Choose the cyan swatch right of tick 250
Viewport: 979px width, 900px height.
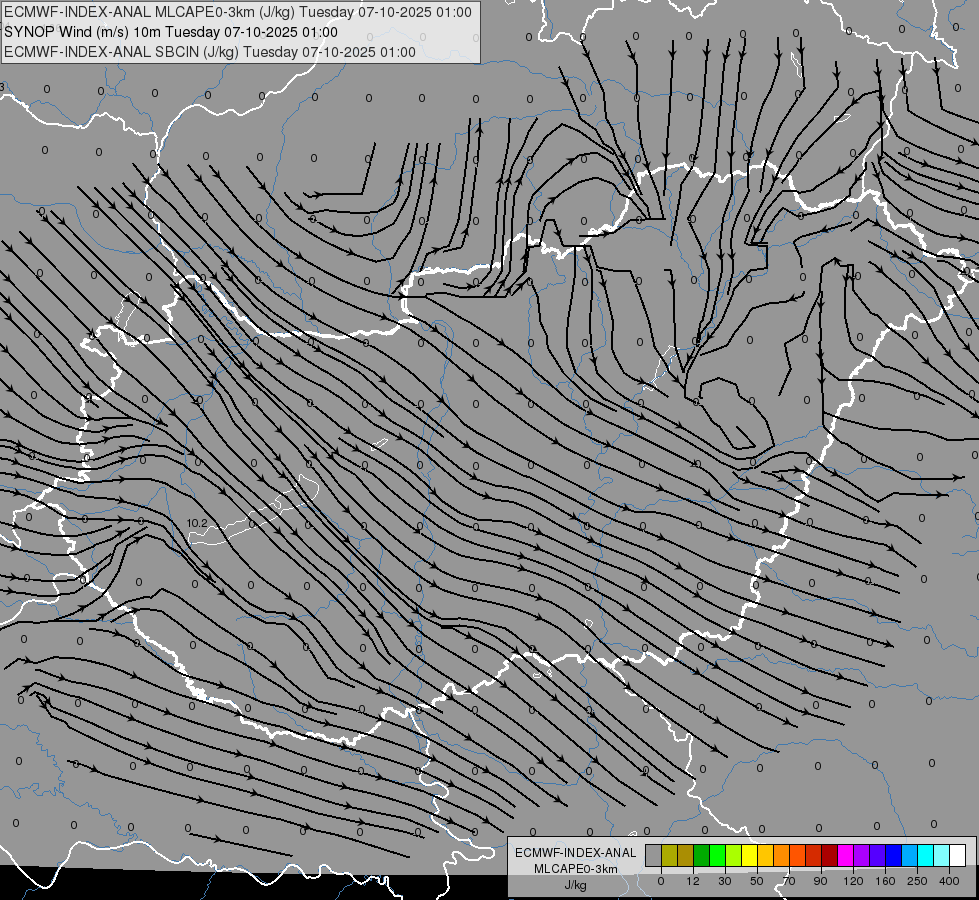[x=926, y=855]
